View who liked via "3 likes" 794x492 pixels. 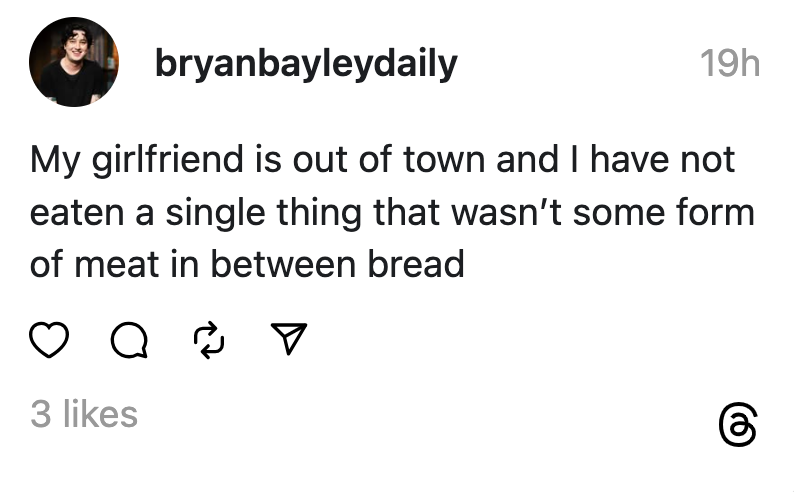84,414
